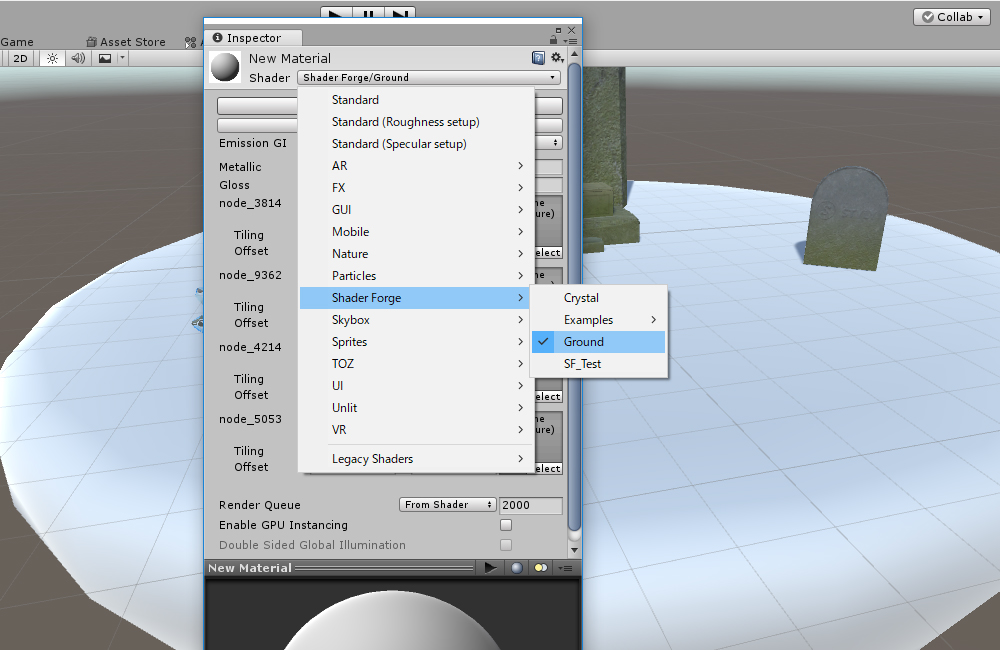The height and width of the screenshot is (650, 1000).
Task: Open the Shader Forge/Ground shader dropdown
Action: click(x=429, y=78)
